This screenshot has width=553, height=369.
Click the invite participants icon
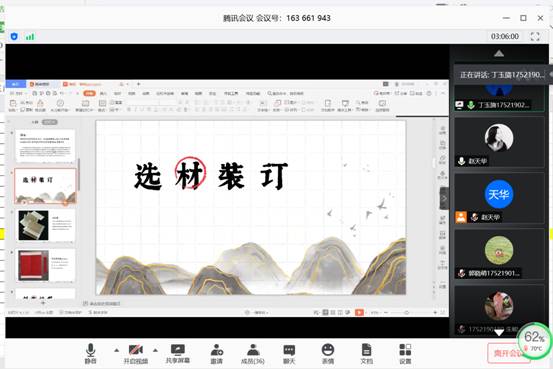pyautogui.click(x=217, y=354)
